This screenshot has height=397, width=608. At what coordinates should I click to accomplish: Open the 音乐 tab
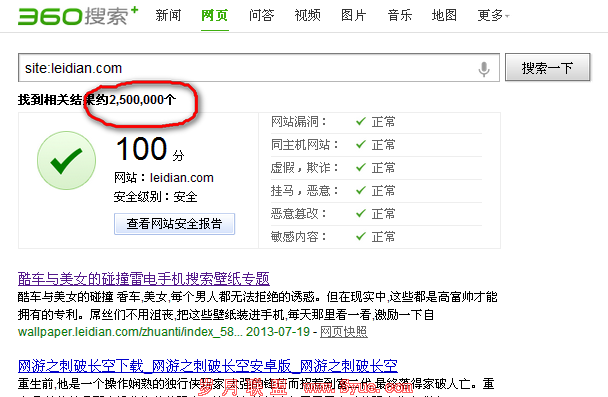(400, 16)
